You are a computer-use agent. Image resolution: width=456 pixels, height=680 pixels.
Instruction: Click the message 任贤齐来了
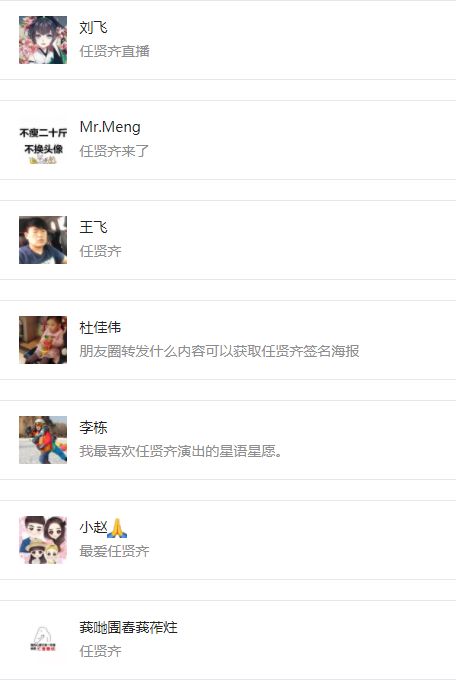point(114,151)
